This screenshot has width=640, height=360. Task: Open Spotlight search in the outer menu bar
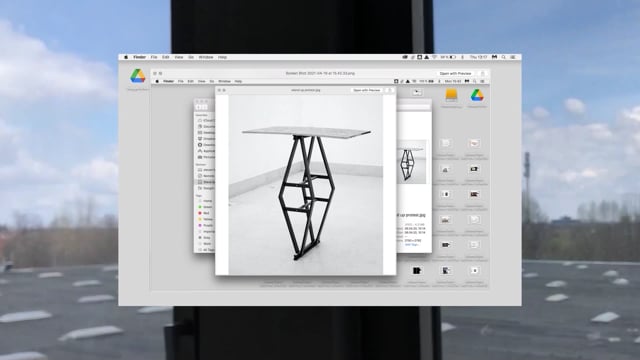pyautogui.click(x=504, y=57)
